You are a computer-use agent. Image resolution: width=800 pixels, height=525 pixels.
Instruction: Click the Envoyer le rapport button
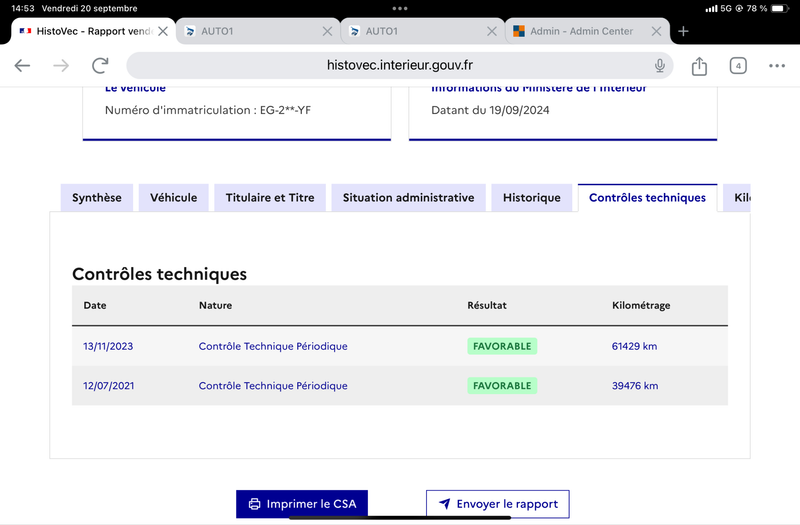coord(498,504)
